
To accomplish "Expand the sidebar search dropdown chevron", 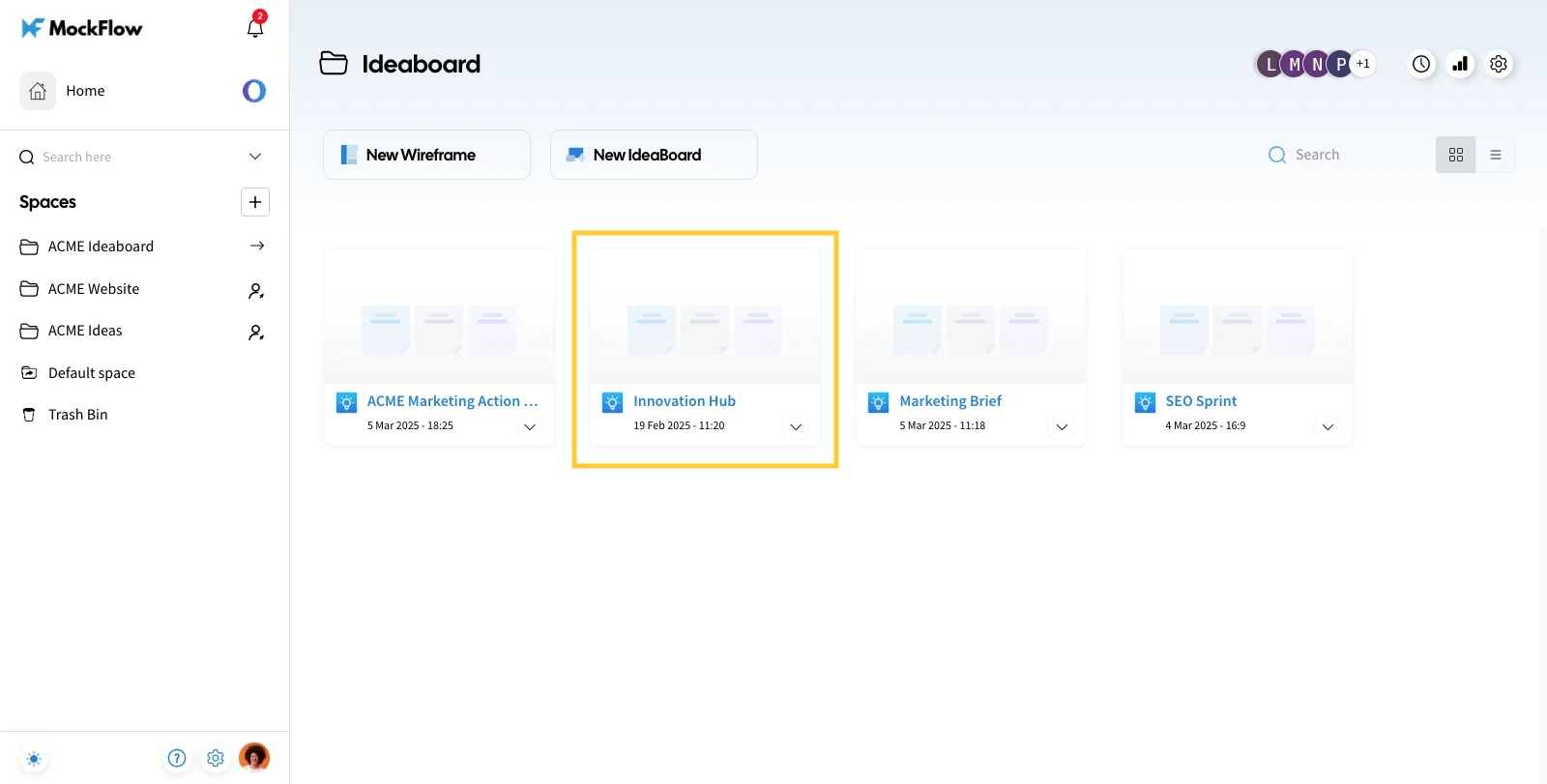I will (255, 157).
